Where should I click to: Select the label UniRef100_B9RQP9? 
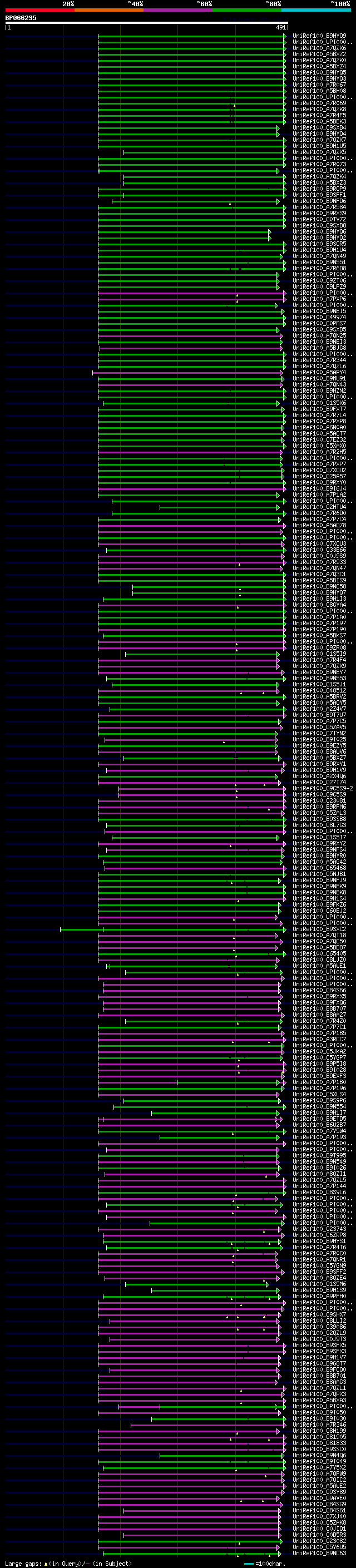coord(319,189)
